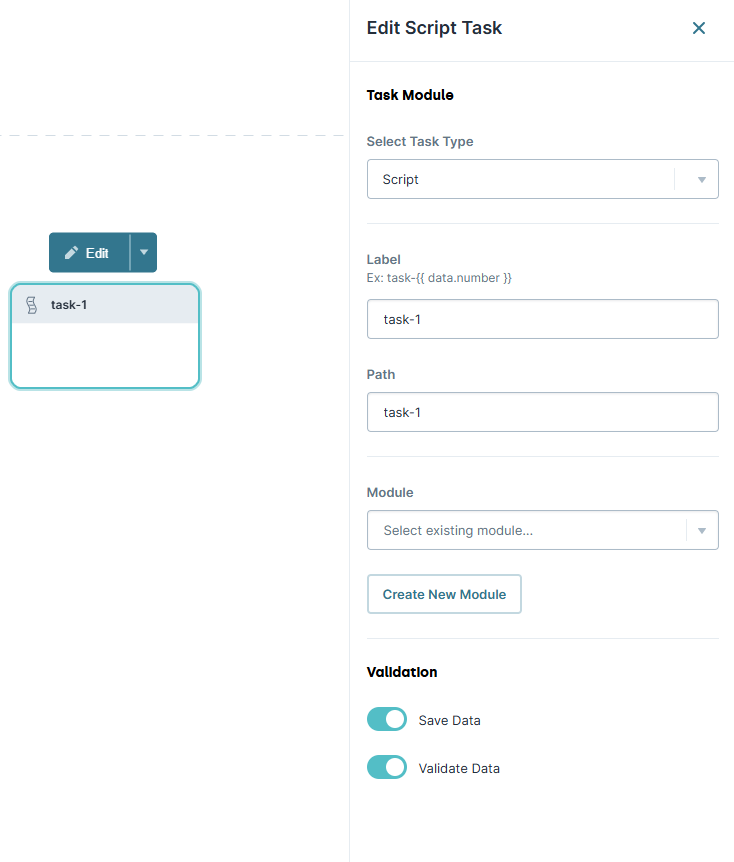
Task: Disable the Save Data toggle
Action: point(386,719)
